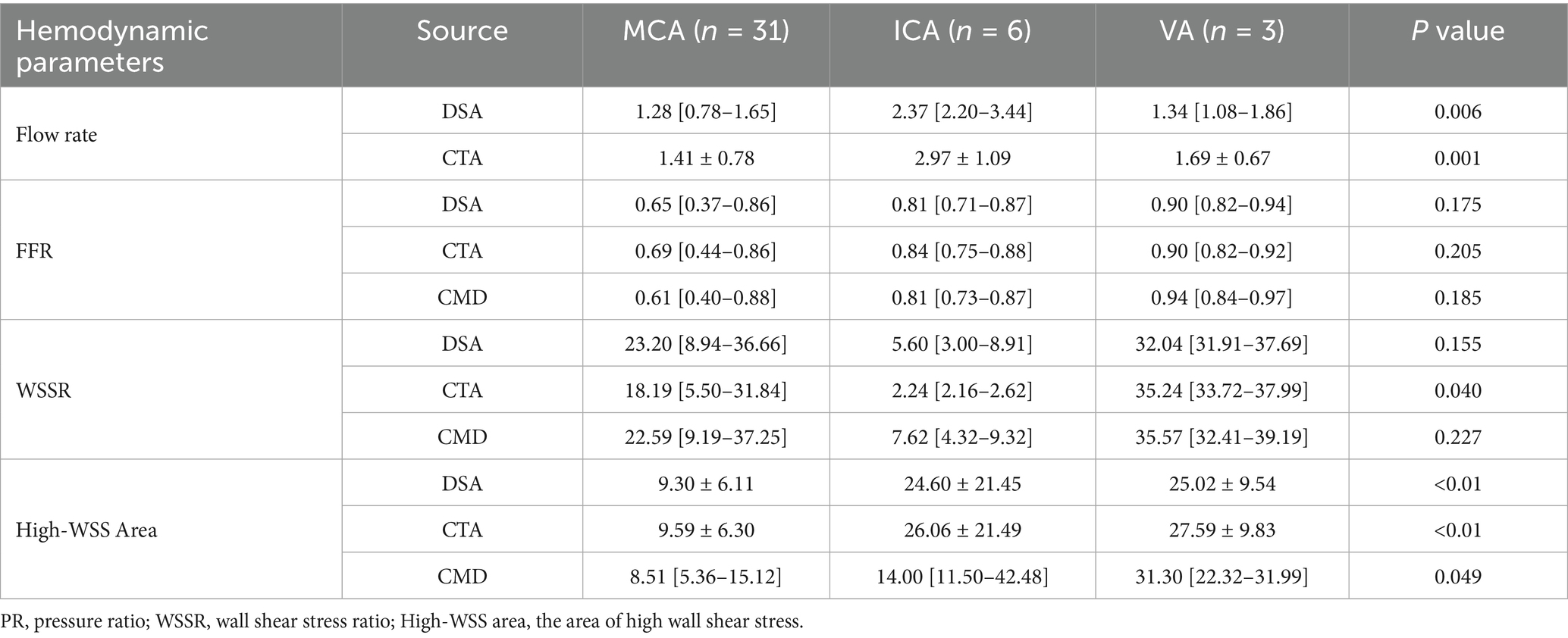Screen dimensions: 1568x638
Task: Click the cell '5.60 [3.00–8.91]'
Action: coord(961,344)
